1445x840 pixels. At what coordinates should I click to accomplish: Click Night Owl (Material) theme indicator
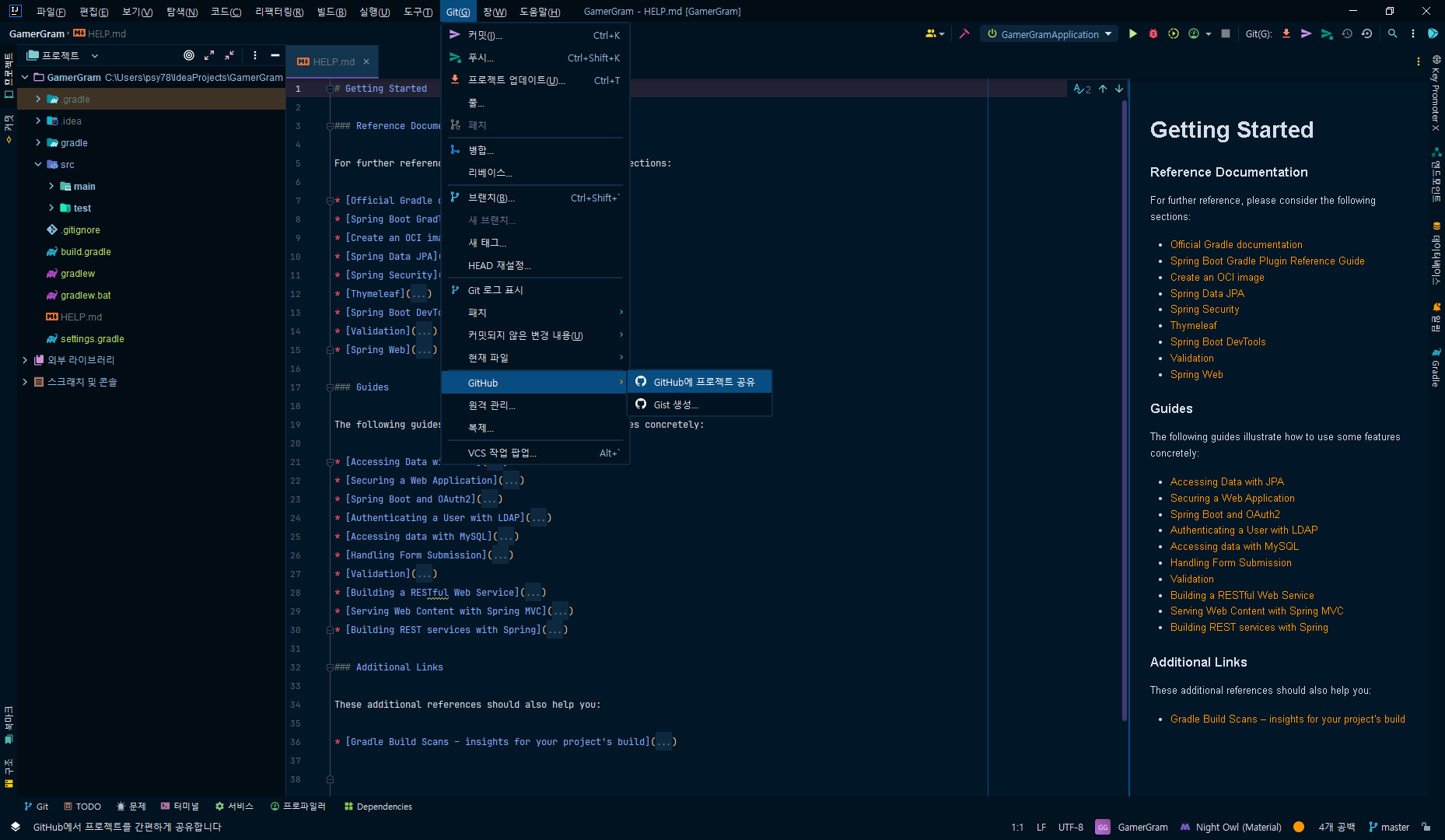point(1231,827)
